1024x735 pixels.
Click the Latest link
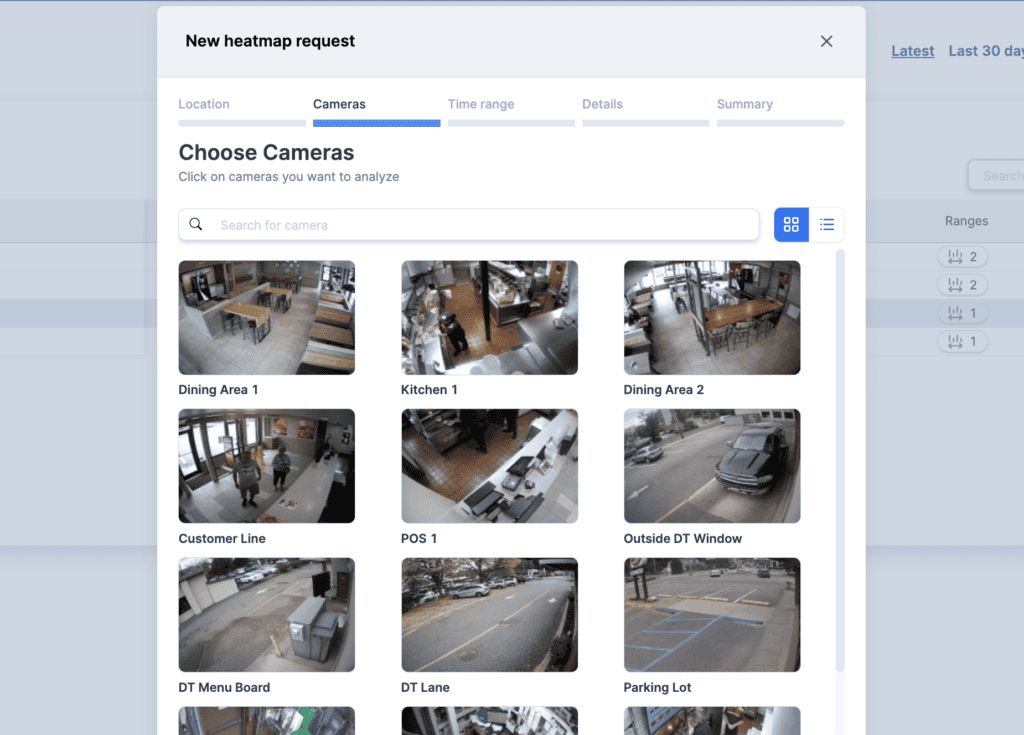pyautogui.click(x=911, y=50)
